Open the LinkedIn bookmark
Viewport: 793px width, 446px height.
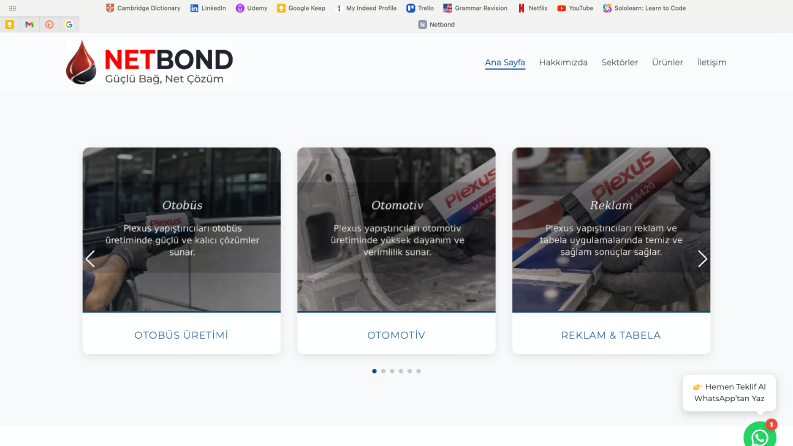click(208, 8)
